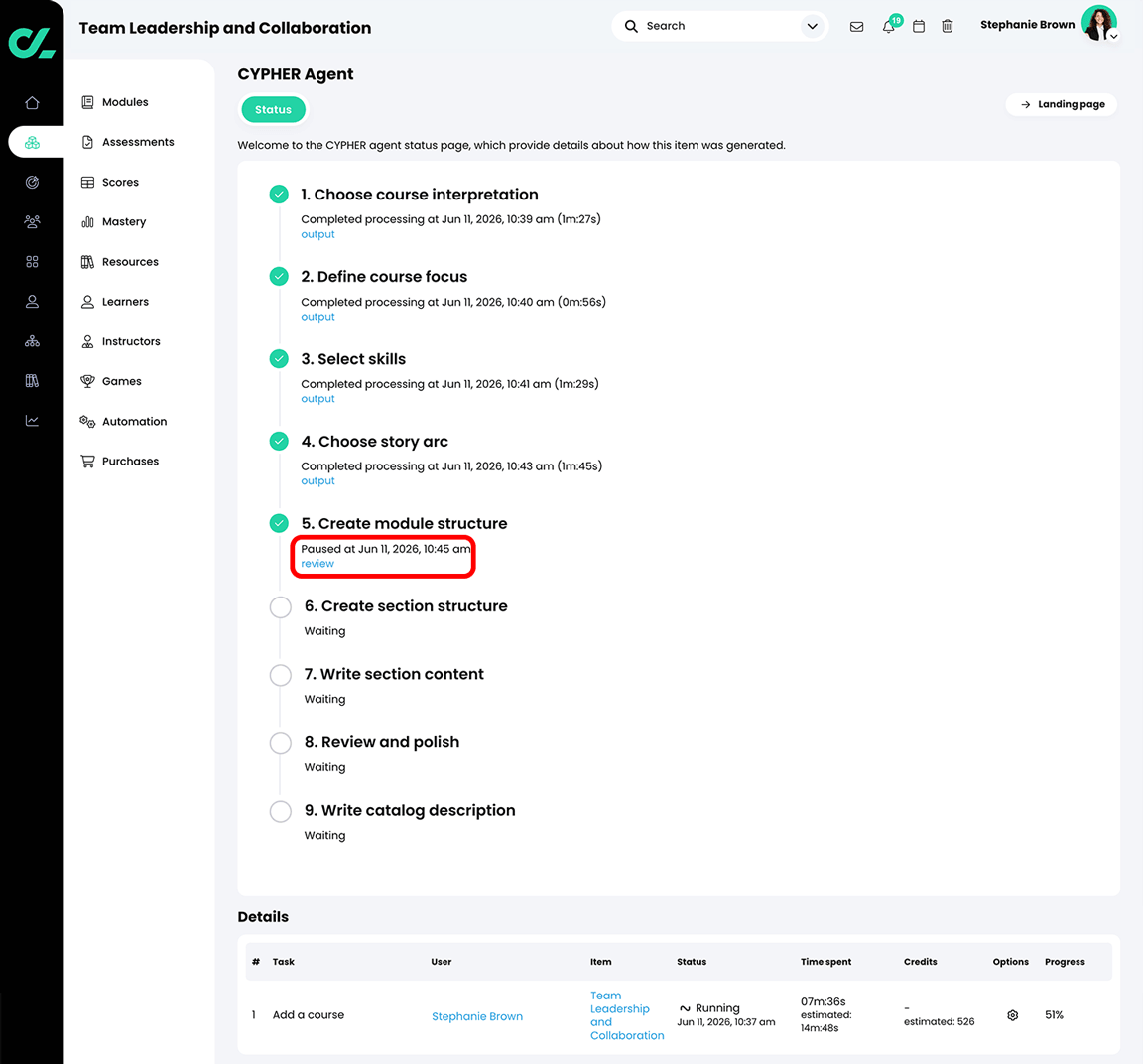This screenshot has height=1064, width=1143.
Task: Click the 'estimated: 526' credits text
Action: 939,1021
